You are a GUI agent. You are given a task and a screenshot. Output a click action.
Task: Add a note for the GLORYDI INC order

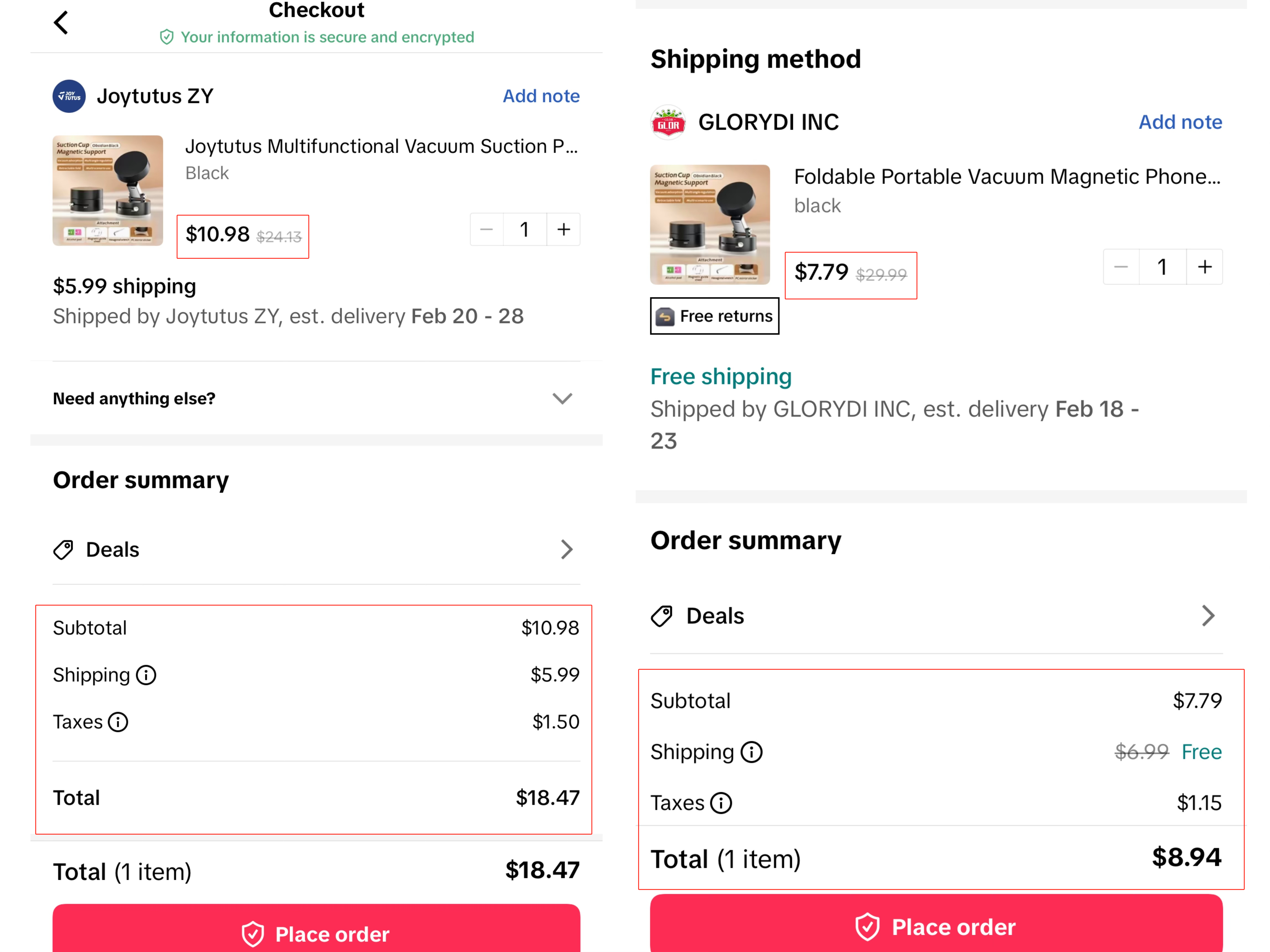[x=1180, y=122]
